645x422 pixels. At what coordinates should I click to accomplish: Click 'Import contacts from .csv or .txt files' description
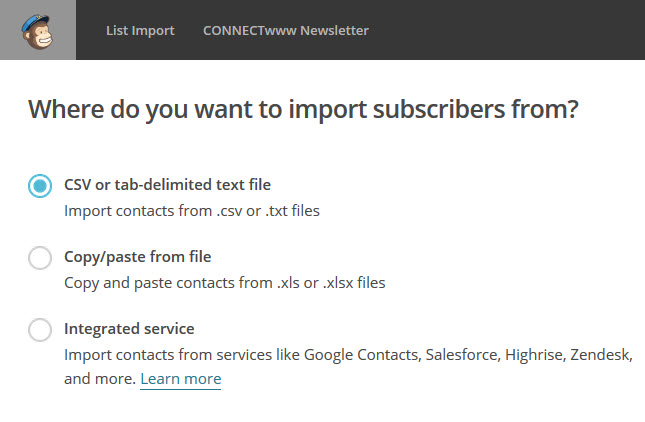click(x=191, y=211)
